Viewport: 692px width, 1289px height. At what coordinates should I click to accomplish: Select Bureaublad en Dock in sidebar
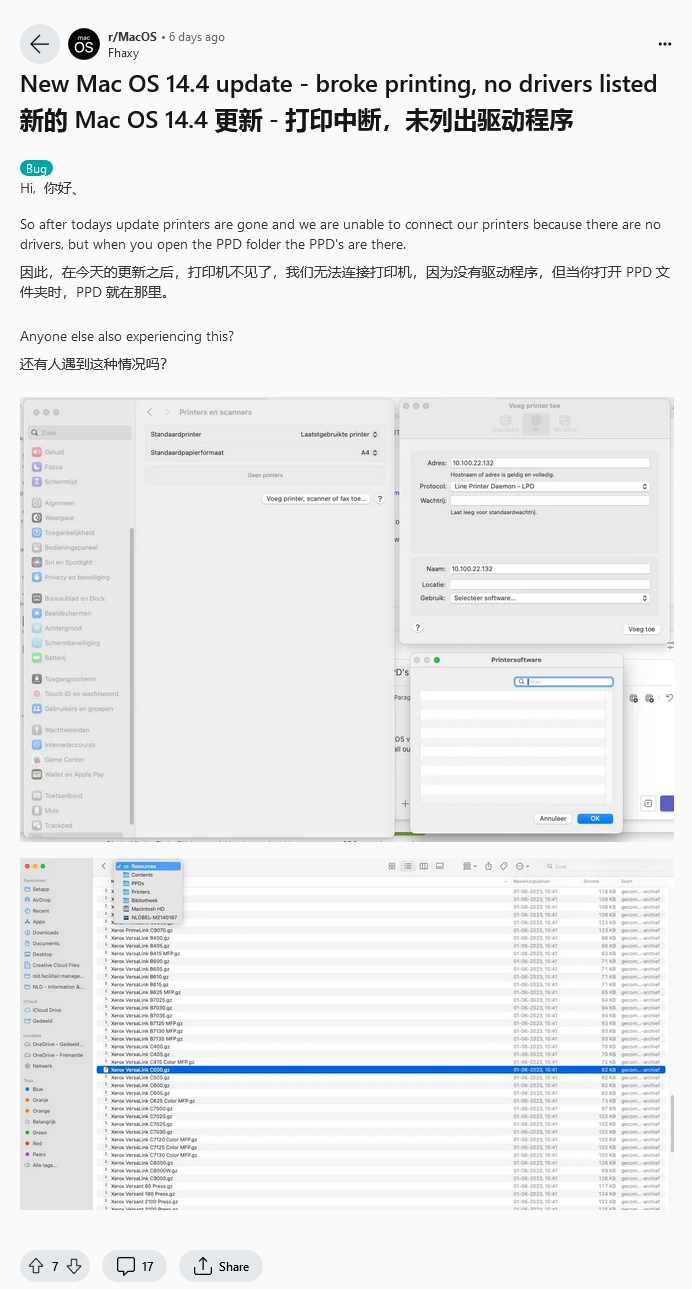[x=69, y=598]
